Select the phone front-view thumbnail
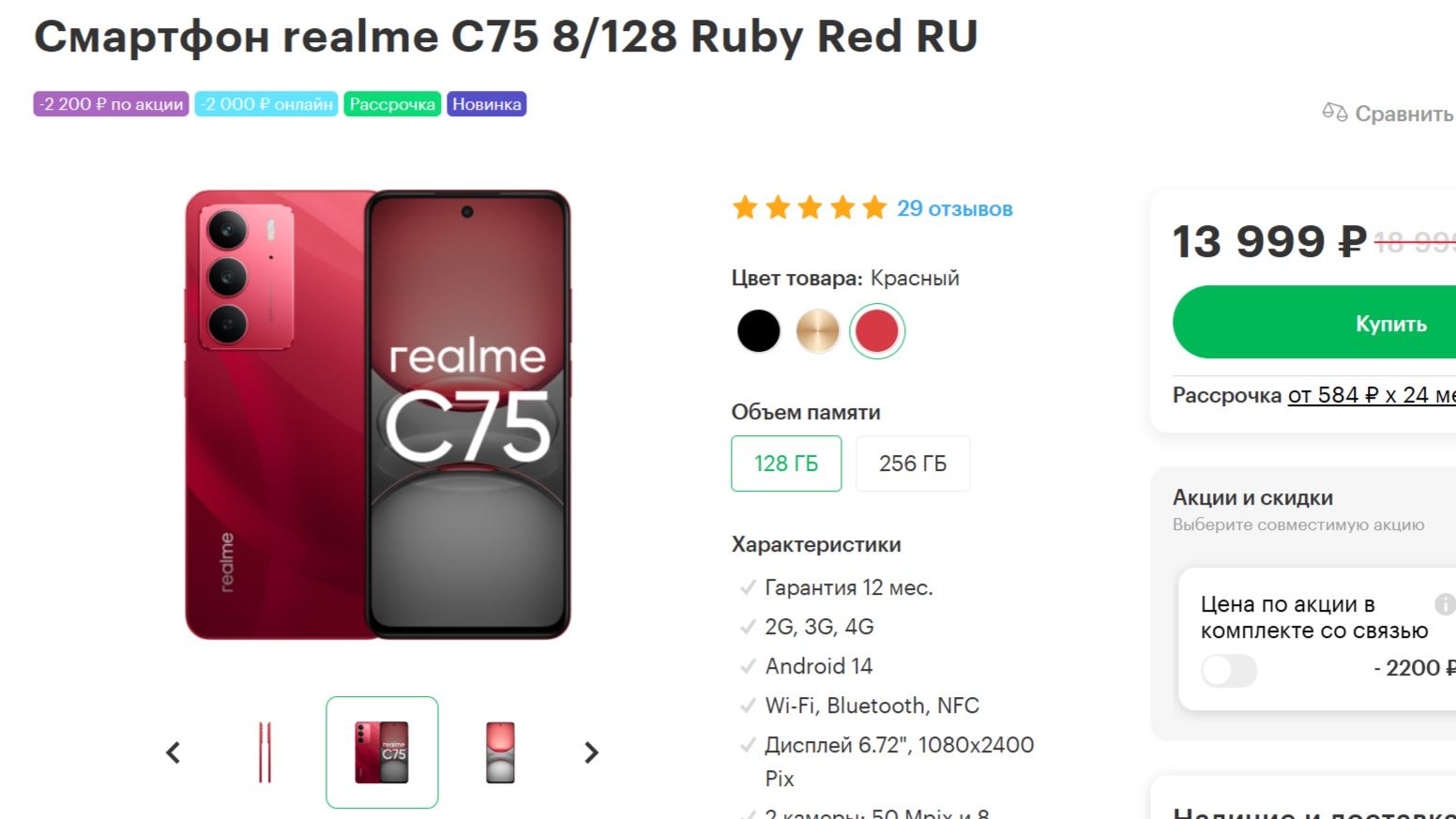The image size is (1456, 819). click(500, 752)
